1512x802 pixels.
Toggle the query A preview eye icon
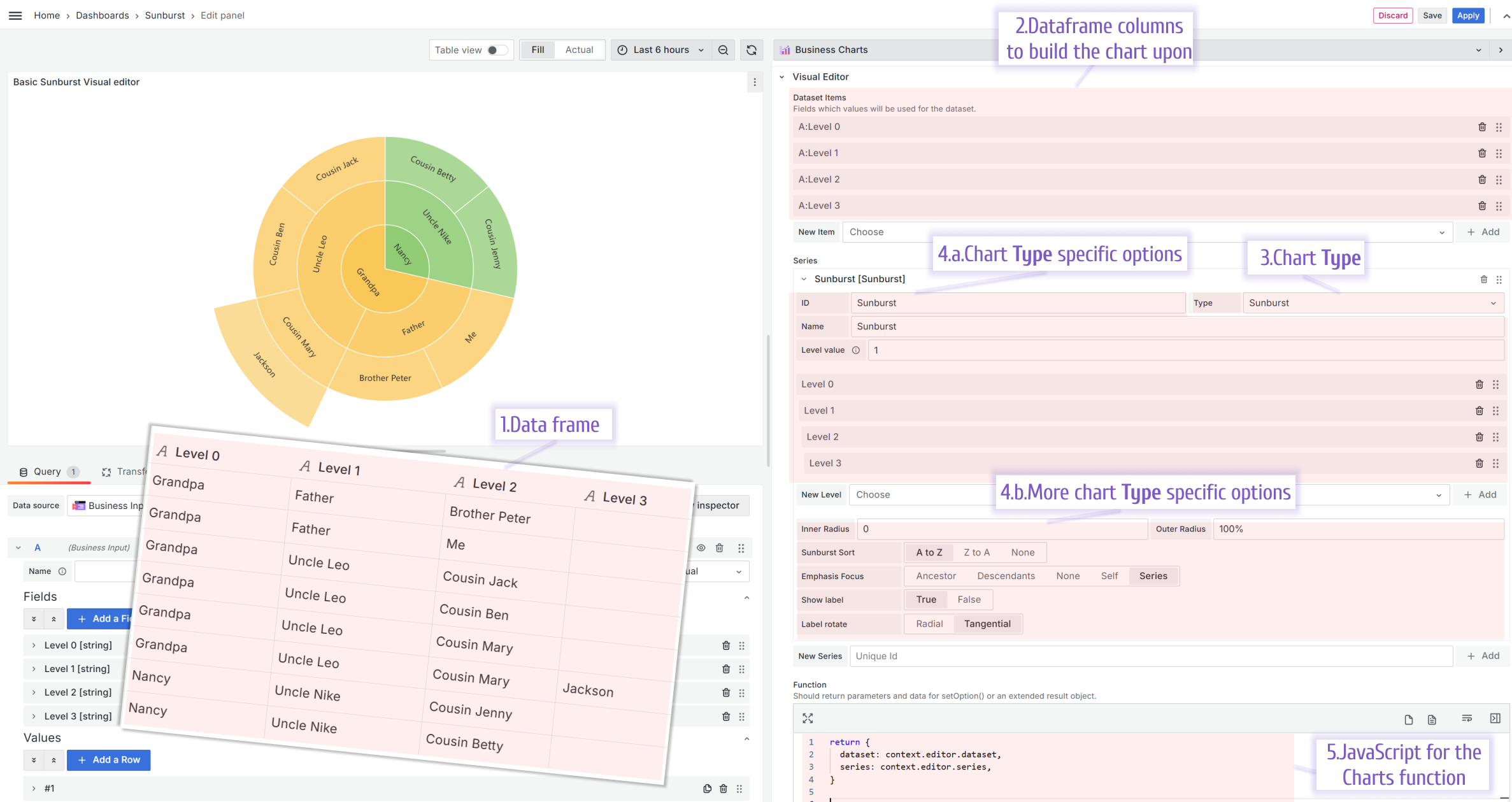tap(701, 548)
